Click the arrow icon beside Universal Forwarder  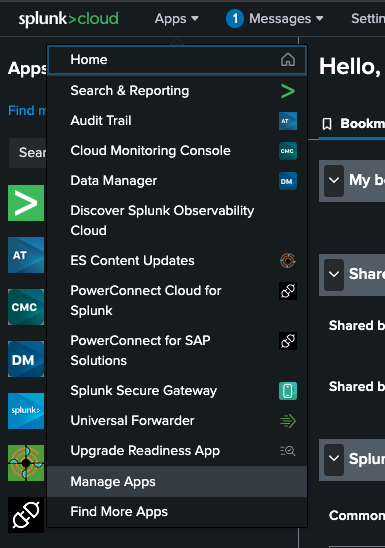point(288,421)
